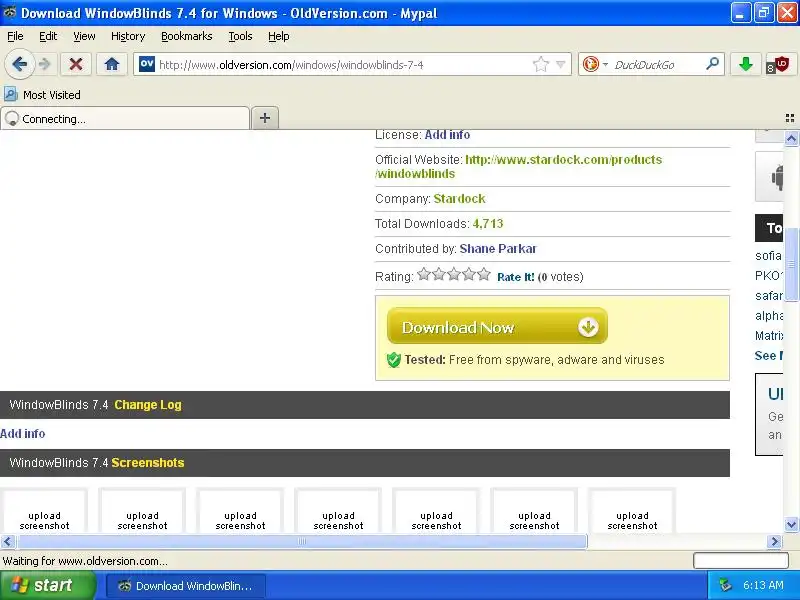Click the horizontal scrollbar thumb
Viewport: 800px width, 600px height.
point(302,541)
